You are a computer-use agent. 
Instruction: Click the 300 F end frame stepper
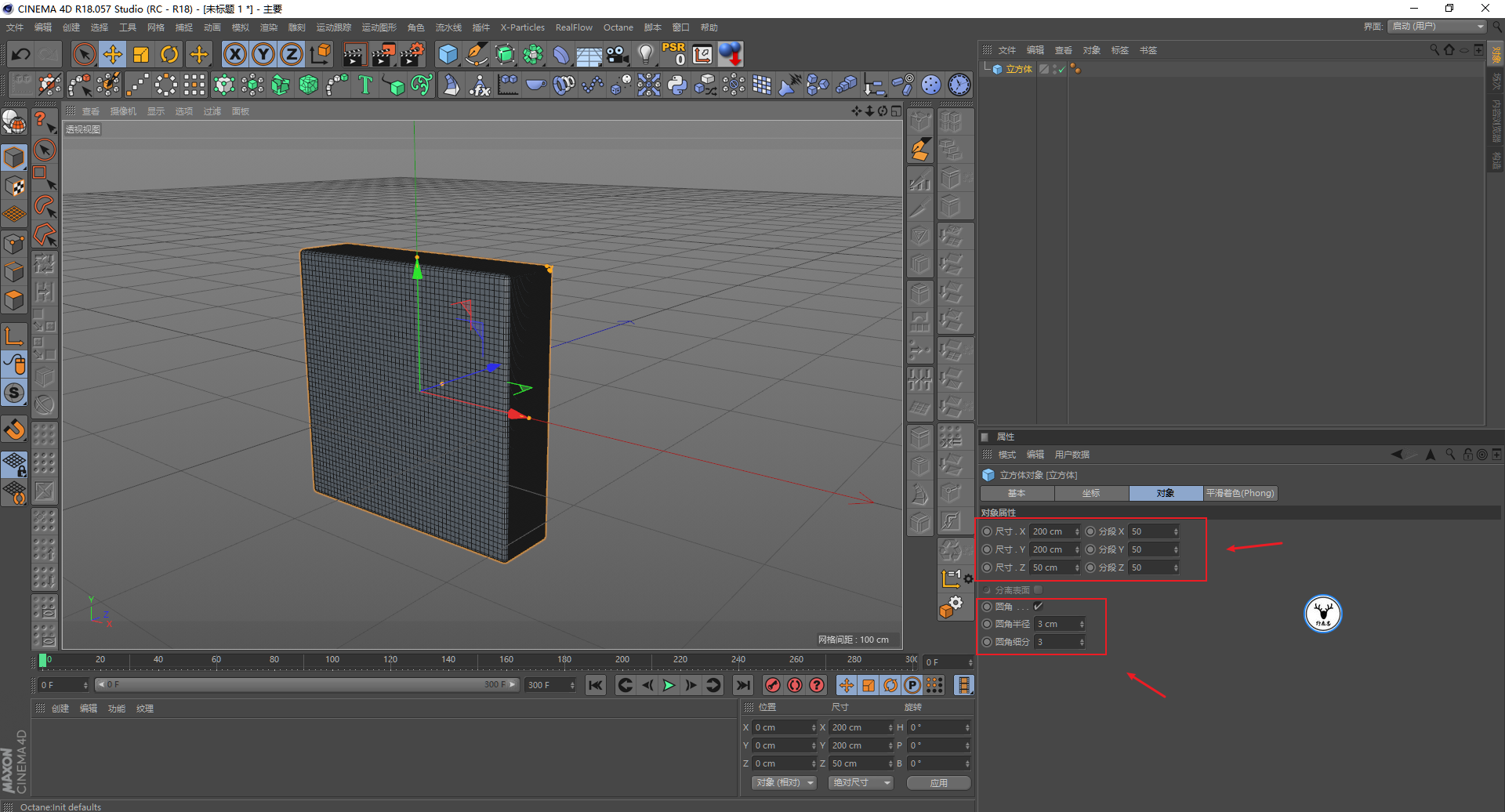pyautogui.click(x=572, y=685)
